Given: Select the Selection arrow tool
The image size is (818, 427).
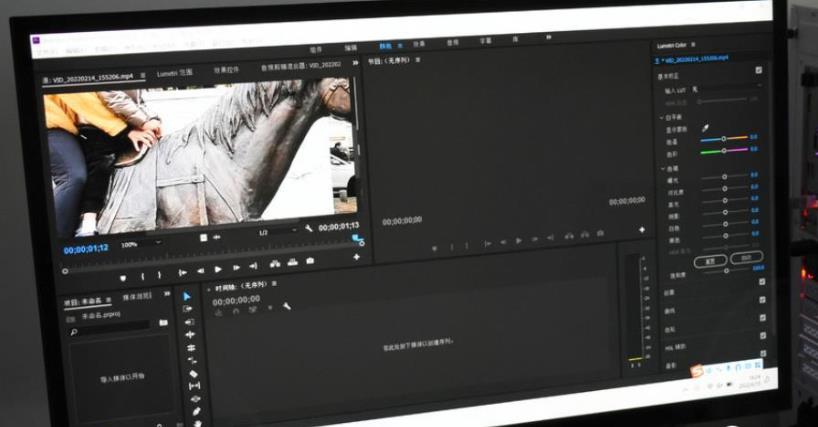Looking at the screenshot, I should (187, 296).
